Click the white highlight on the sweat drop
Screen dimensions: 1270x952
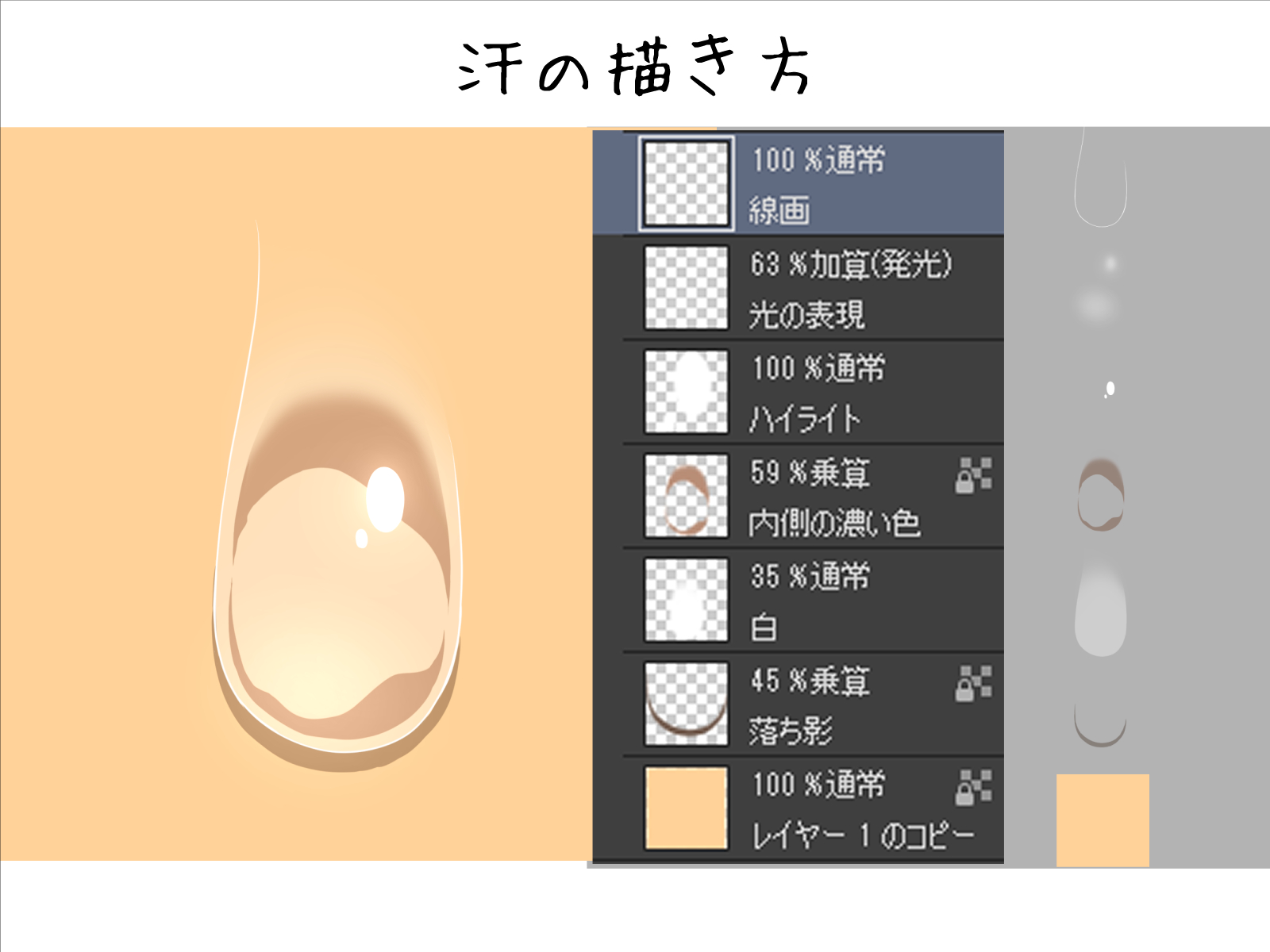[x=385, y=499]
